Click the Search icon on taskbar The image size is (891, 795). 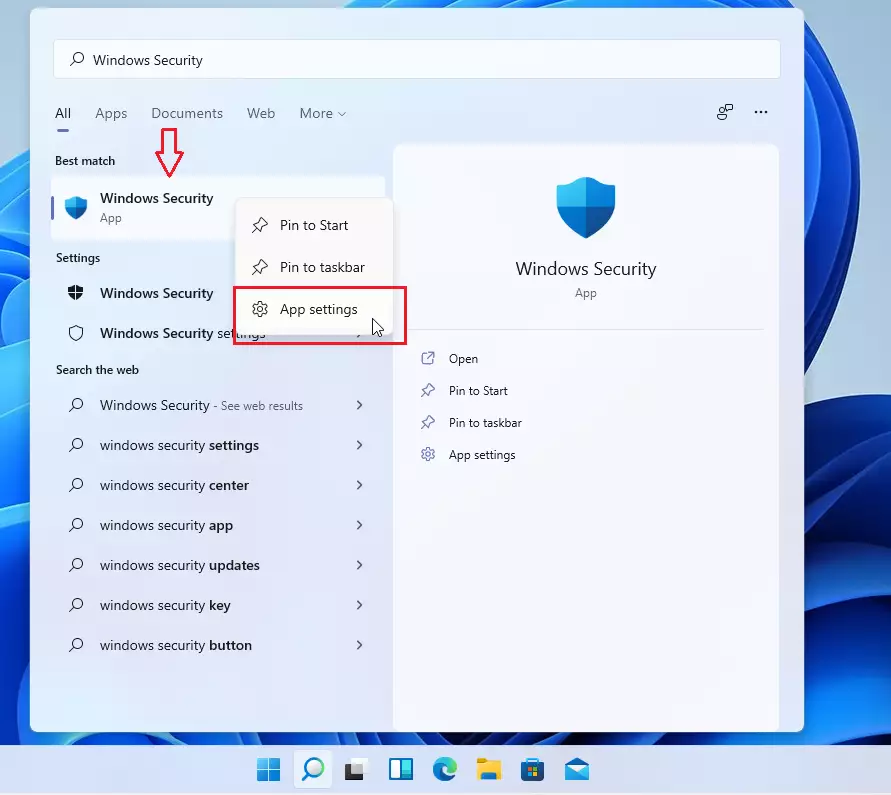point(313,769)
